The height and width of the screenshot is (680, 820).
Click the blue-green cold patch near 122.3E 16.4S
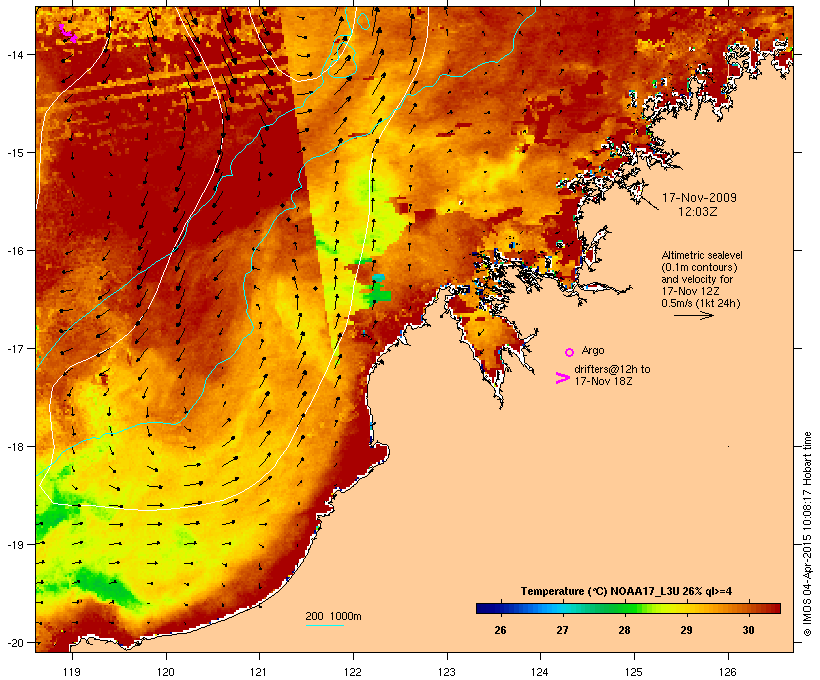click(x=378, y=288)
